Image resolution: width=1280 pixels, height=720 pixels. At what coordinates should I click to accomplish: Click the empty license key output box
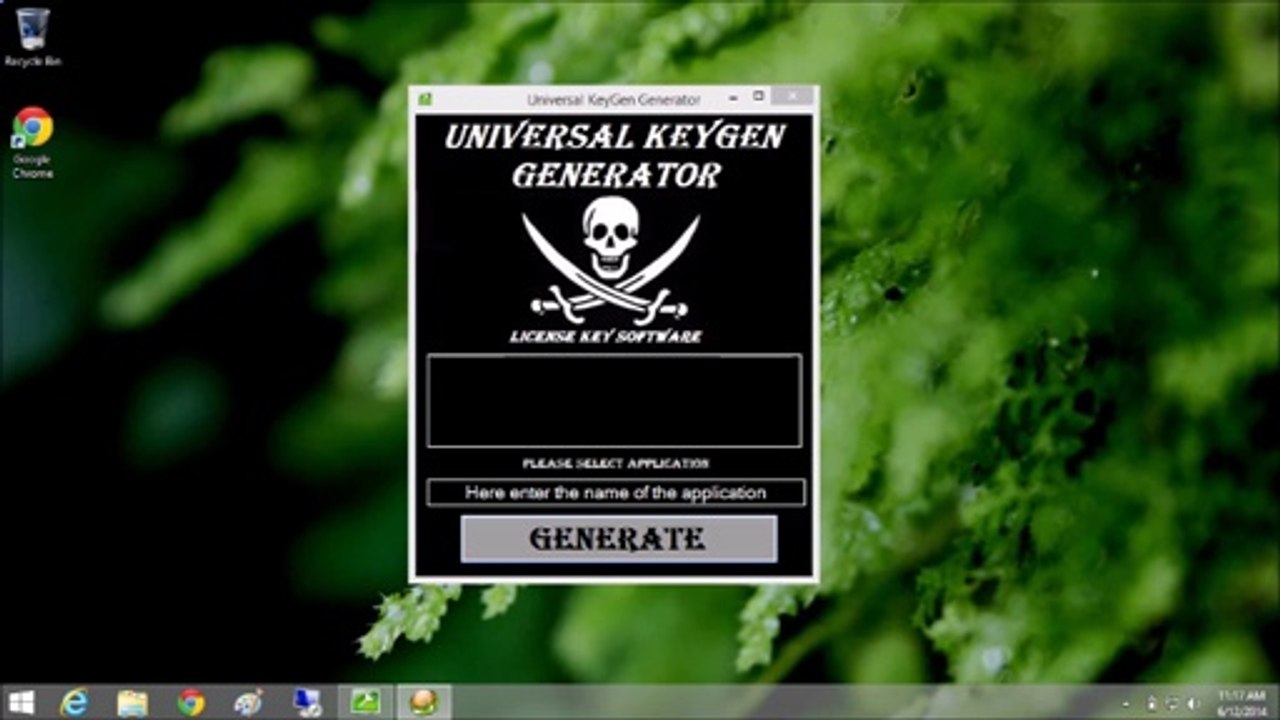614,400
